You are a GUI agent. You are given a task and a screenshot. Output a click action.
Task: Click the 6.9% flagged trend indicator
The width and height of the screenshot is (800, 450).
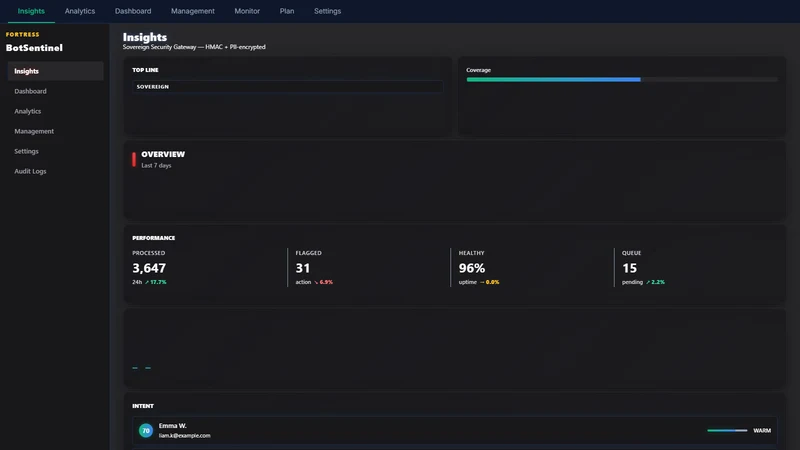coord(323,282)
